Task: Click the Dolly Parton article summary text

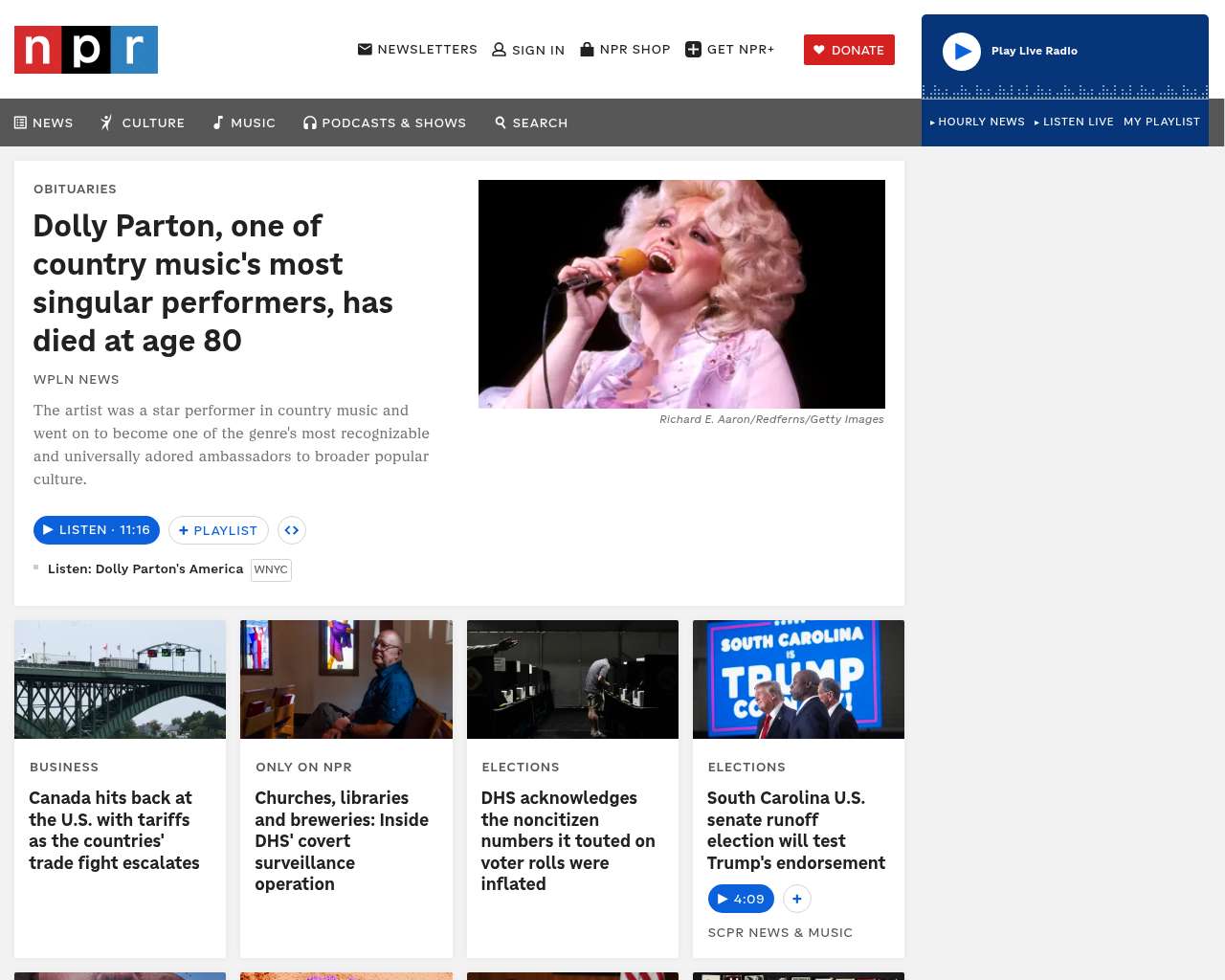Action: click(x=232, y=445)
